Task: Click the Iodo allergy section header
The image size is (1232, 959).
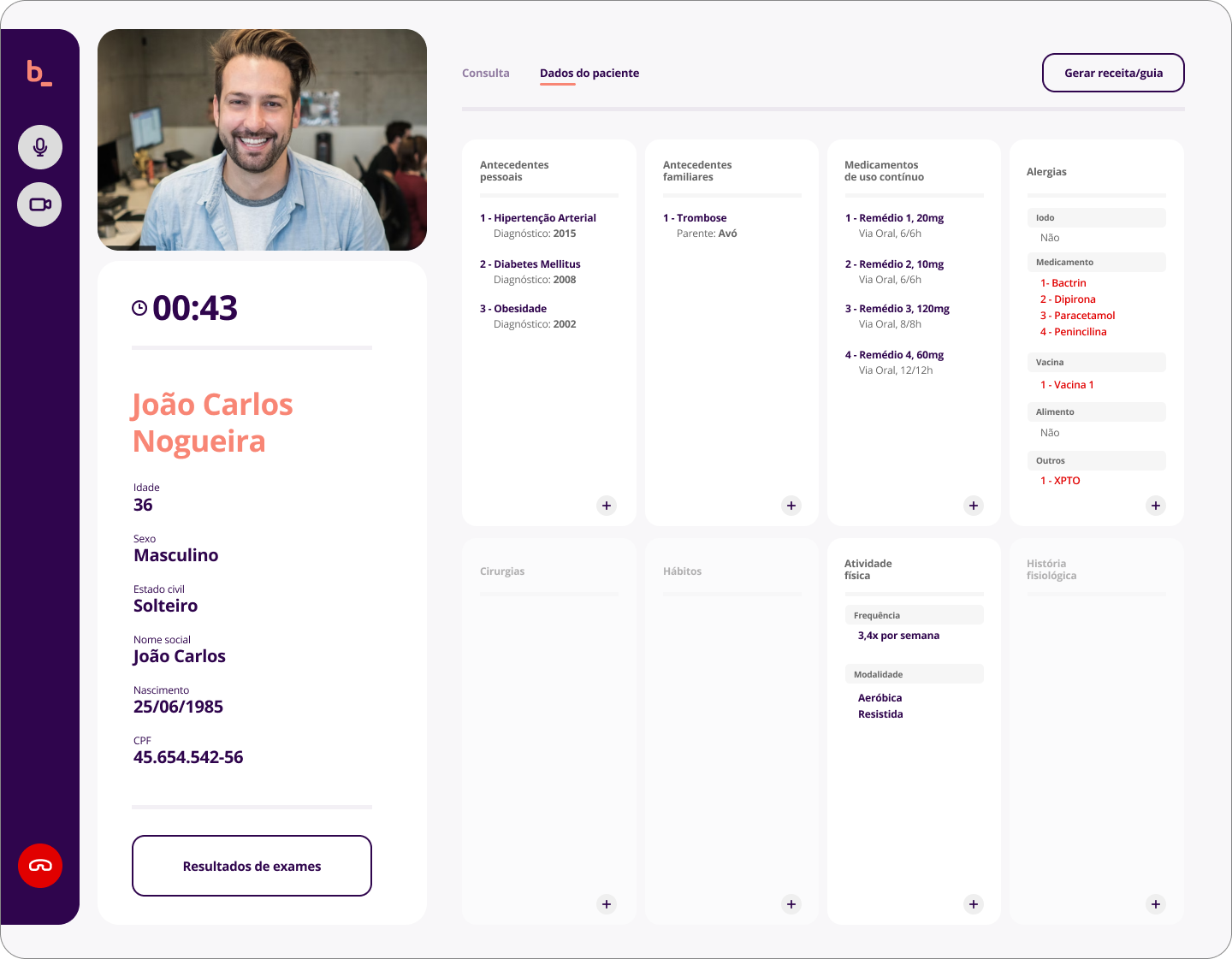Action: point(1096,218)
